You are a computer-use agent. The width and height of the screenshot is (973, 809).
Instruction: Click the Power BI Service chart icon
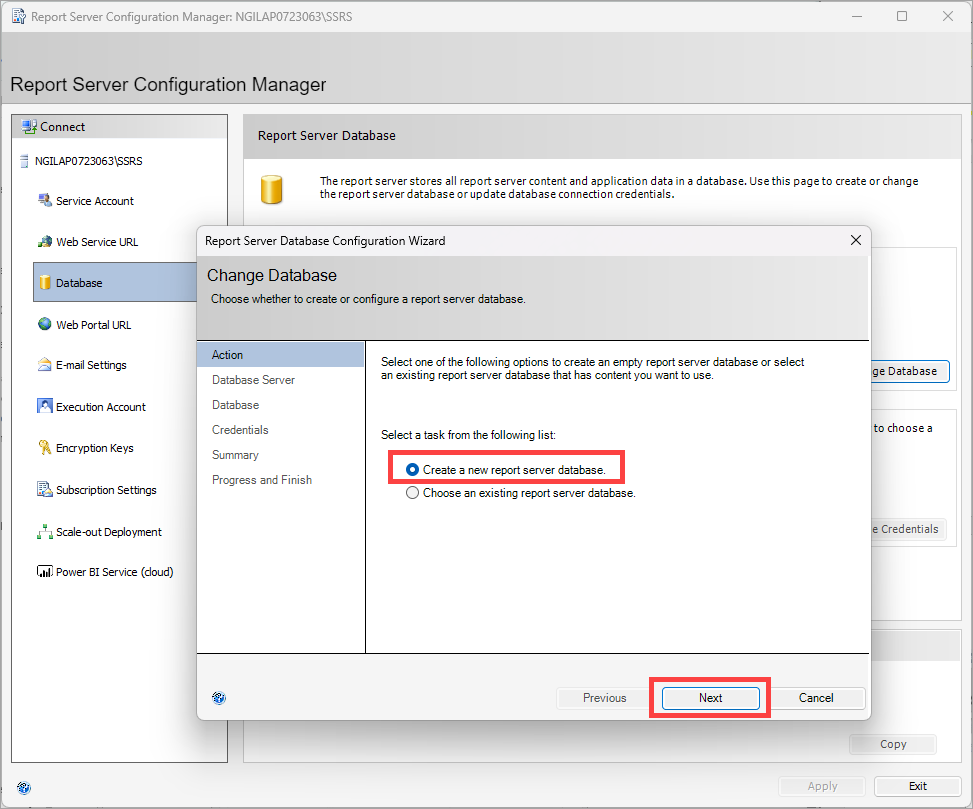[x=45, y=571]
